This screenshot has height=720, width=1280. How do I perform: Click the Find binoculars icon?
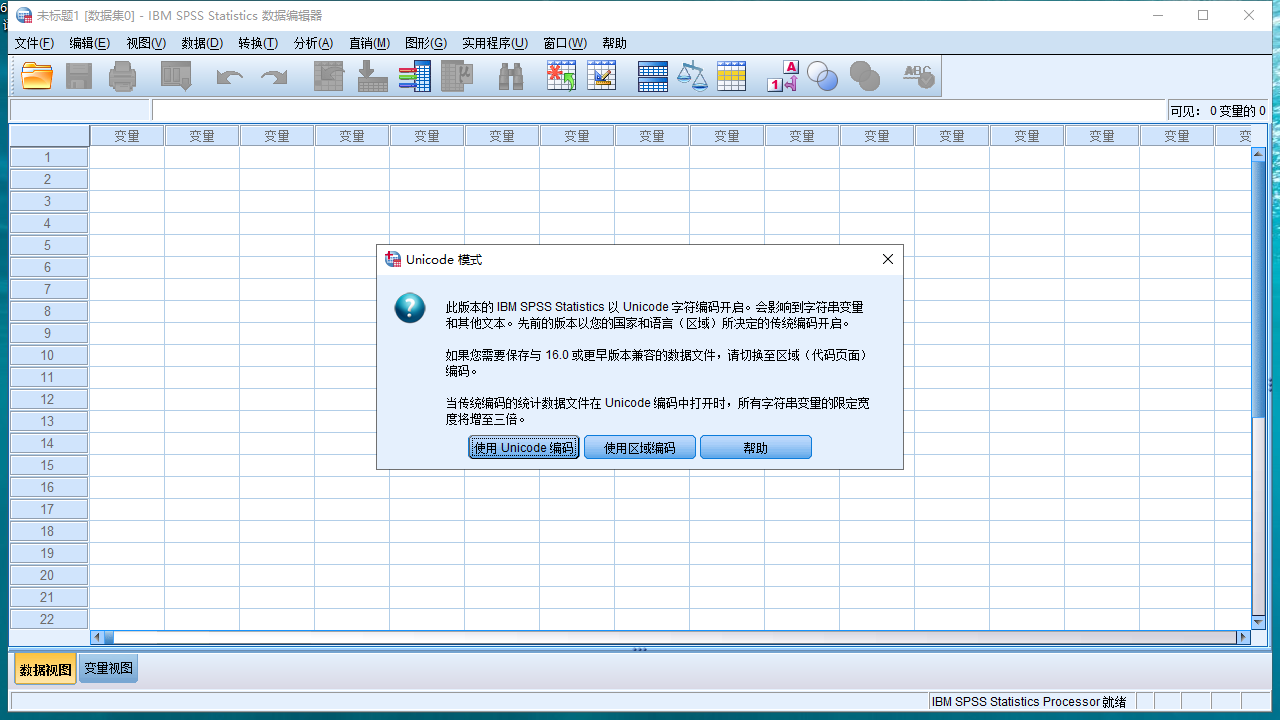511,76
